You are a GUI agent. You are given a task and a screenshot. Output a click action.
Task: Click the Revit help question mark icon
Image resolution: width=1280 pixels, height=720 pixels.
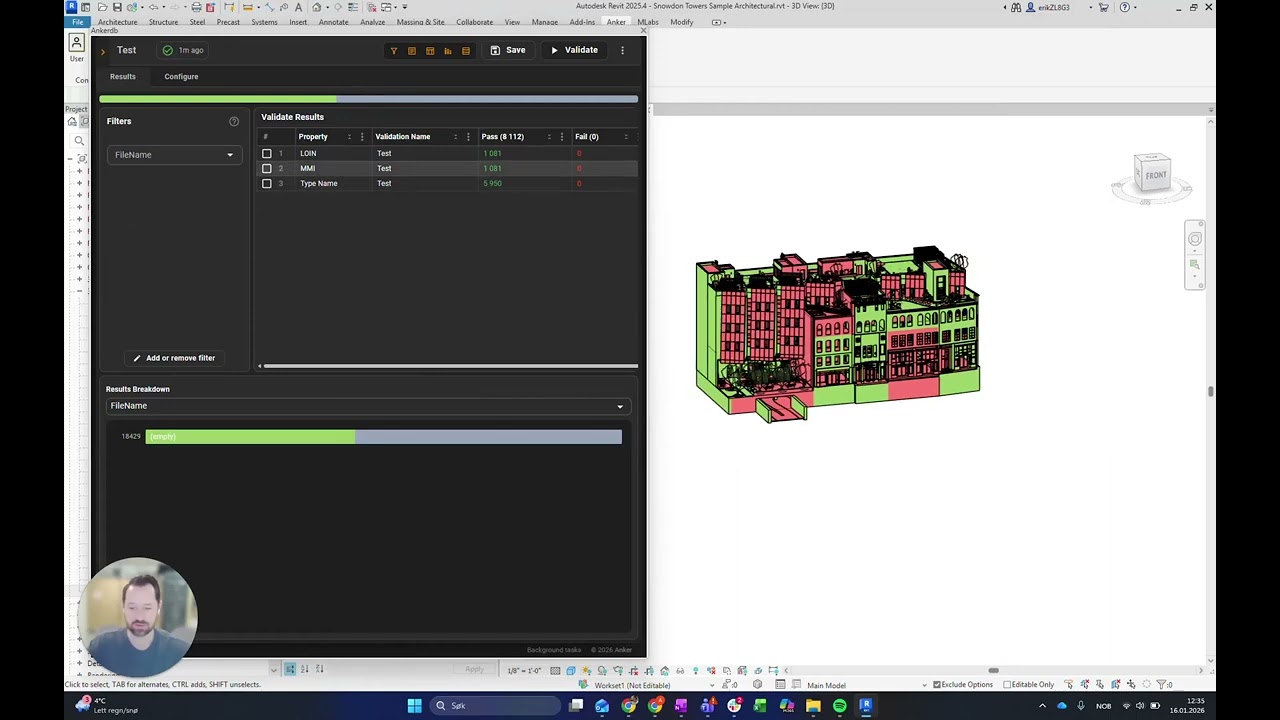(1125, 7)
